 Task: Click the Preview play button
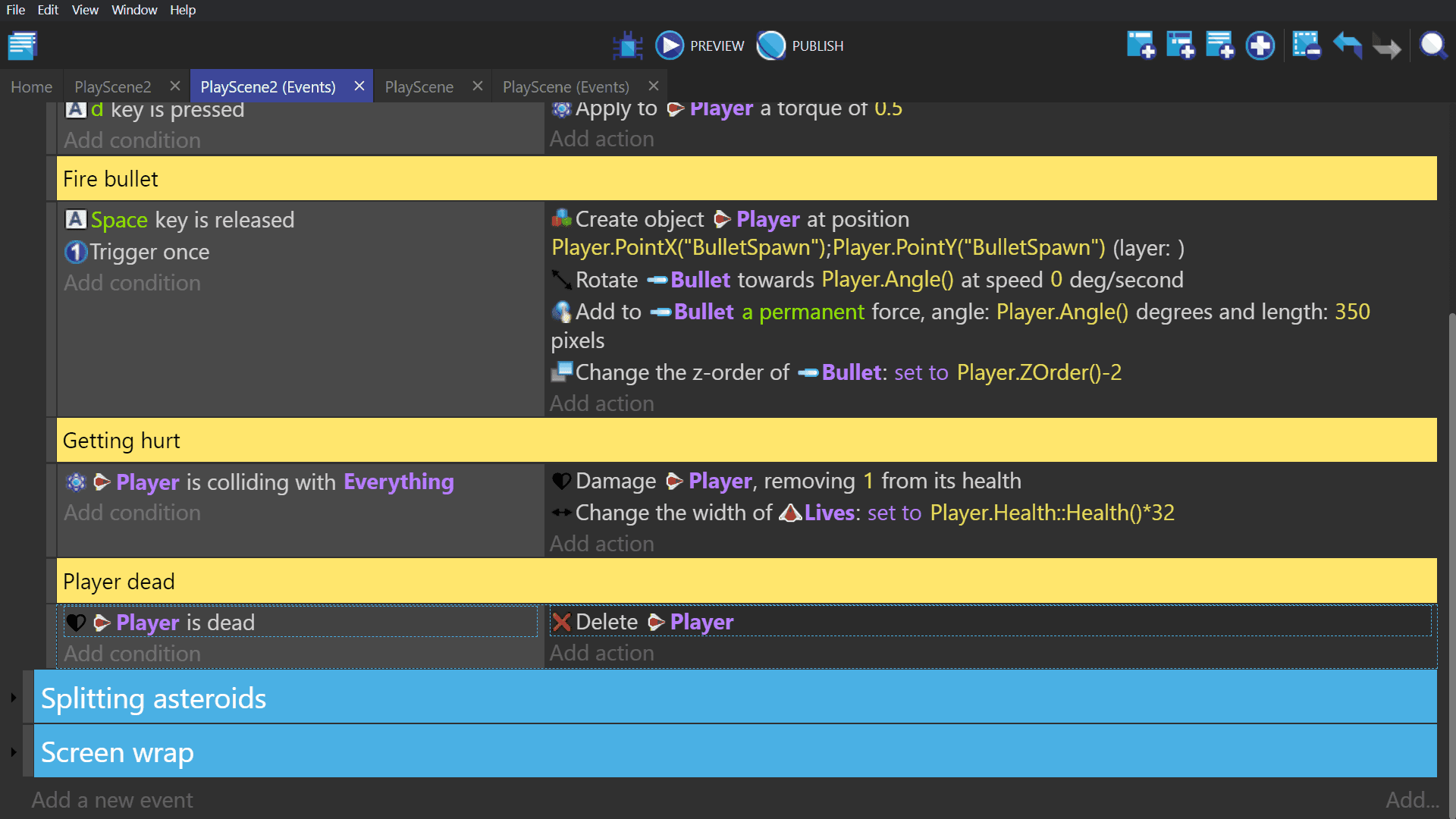point(670,45)
